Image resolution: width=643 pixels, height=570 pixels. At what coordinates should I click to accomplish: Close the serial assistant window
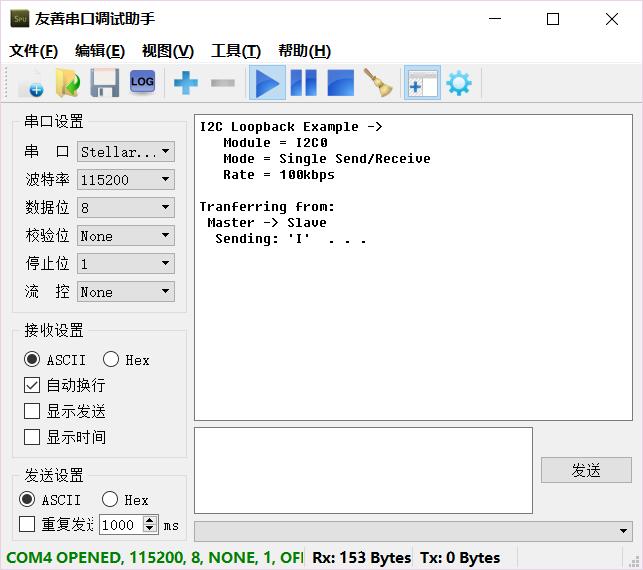click(x=611, y=19)
